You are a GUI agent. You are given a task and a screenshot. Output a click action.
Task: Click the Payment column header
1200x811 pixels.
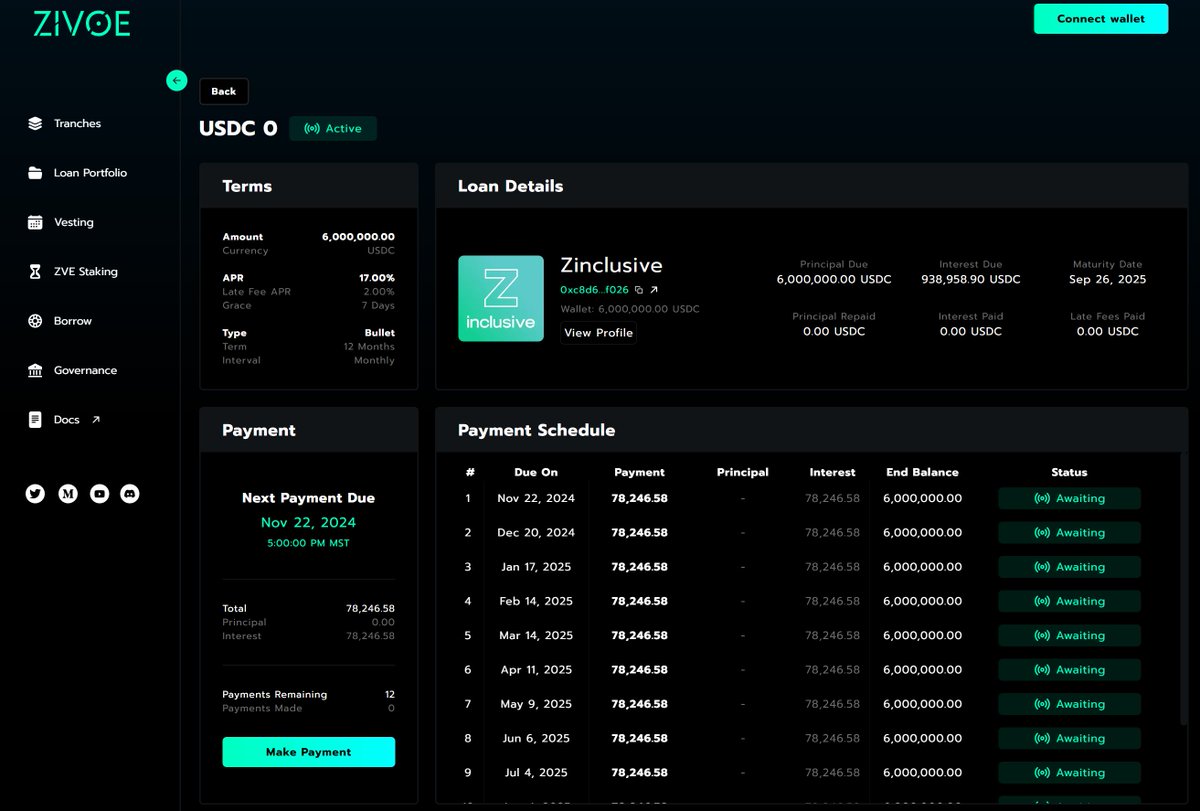(x=639, y=472)
